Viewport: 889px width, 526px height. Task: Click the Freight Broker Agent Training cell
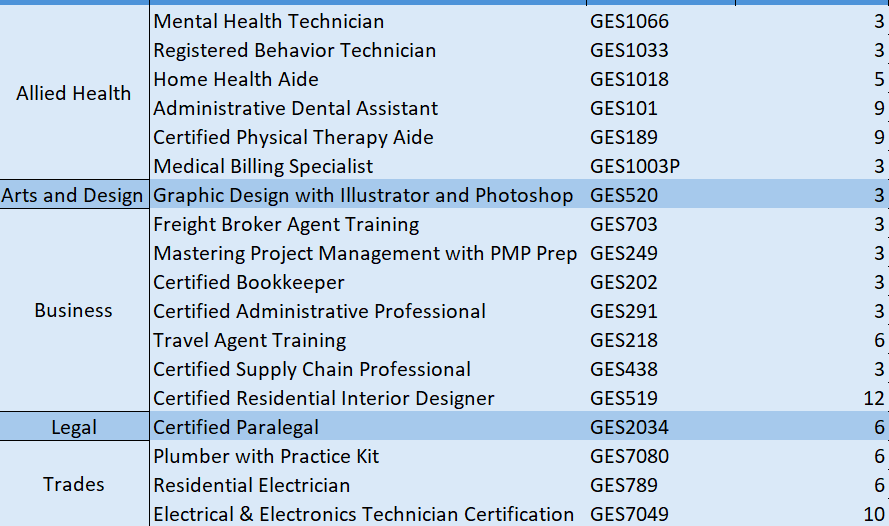pyautogui.click(x=368, y=224)
